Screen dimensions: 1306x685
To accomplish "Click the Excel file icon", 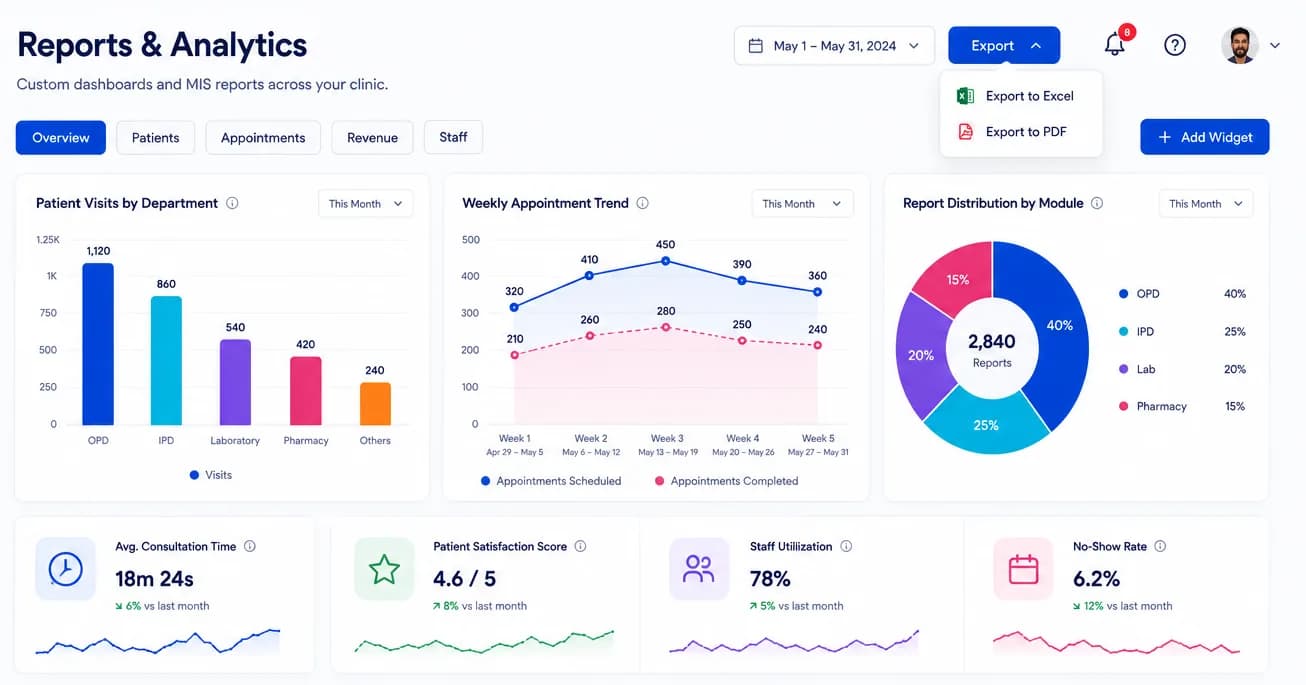I will (x=965, y=96).
